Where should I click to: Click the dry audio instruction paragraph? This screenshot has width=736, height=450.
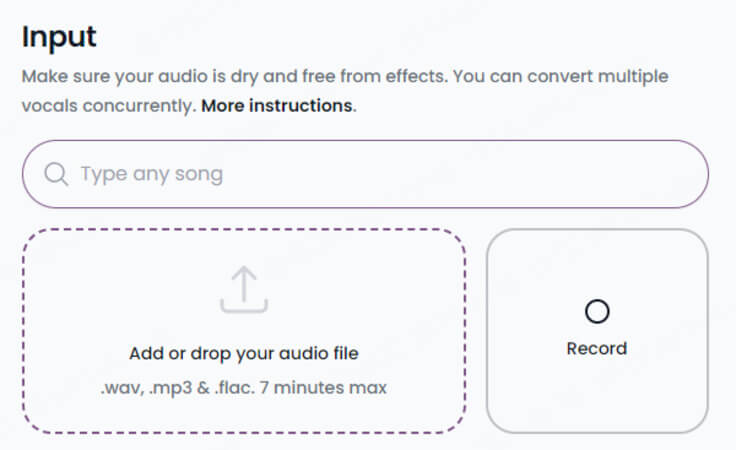tap(345, 91)
